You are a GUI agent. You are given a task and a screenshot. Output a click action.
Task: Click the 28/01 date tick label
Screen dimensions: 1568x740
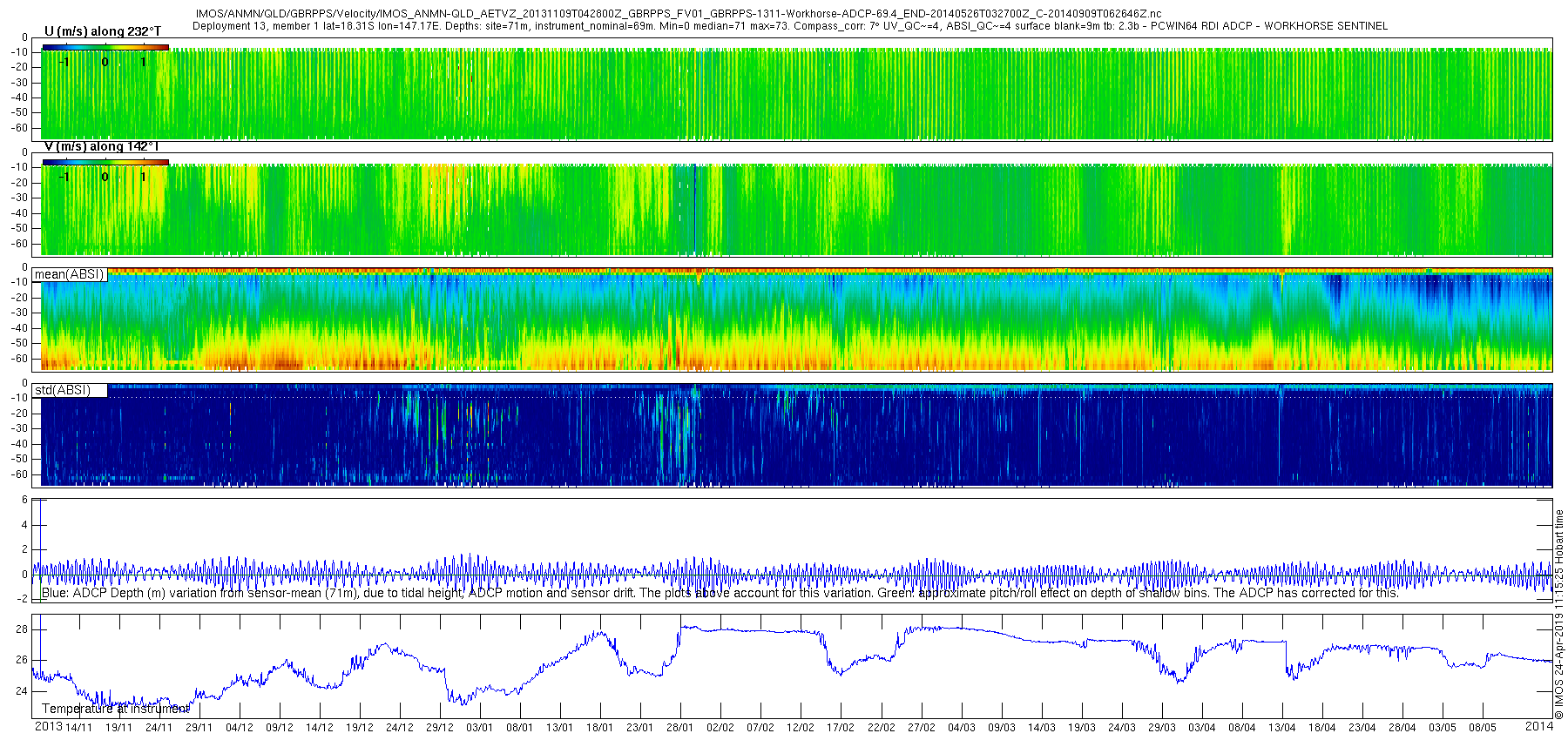click(x=679, y=728)
